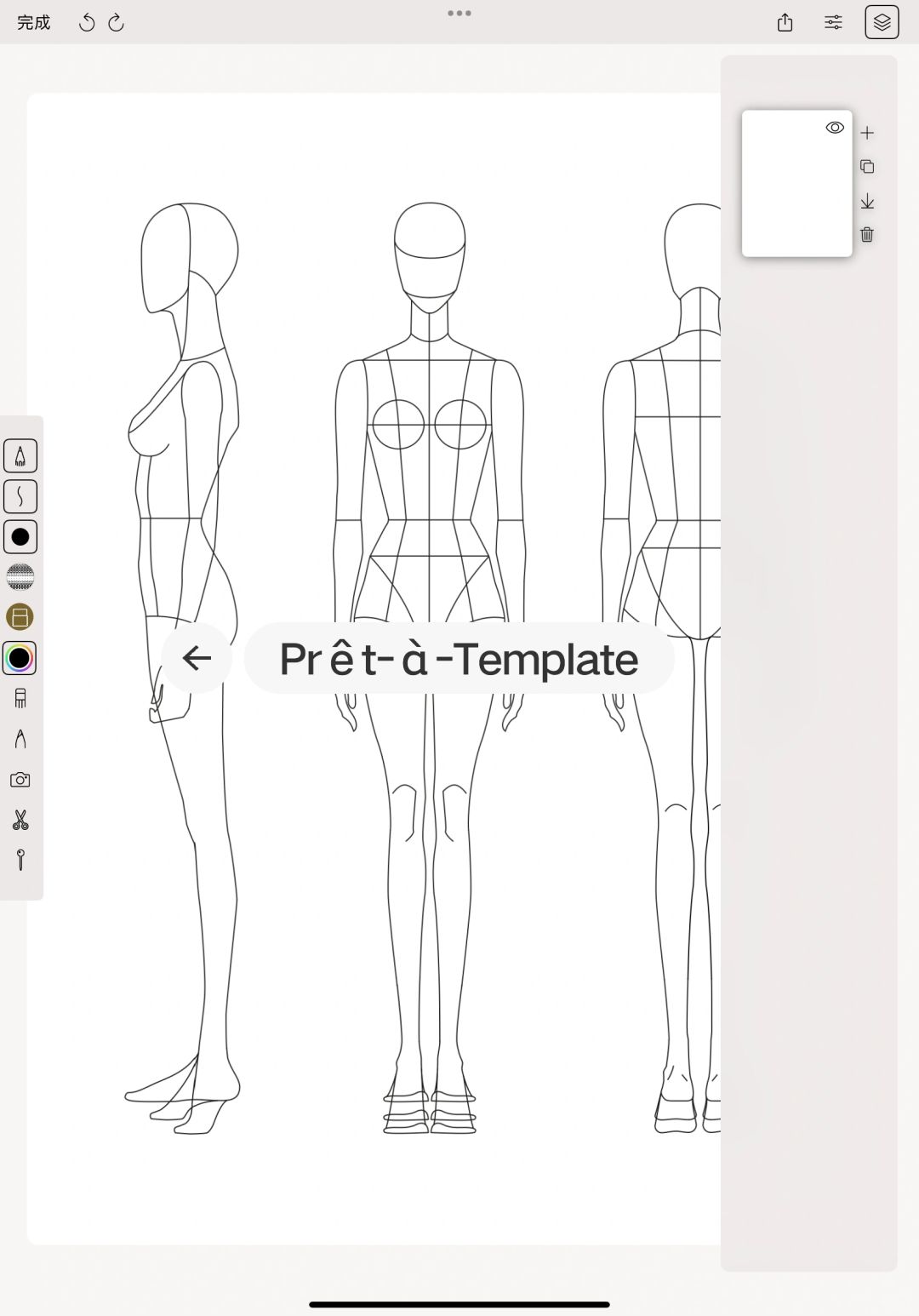
Task: Redo the last undone action
Action: [117, 23]
